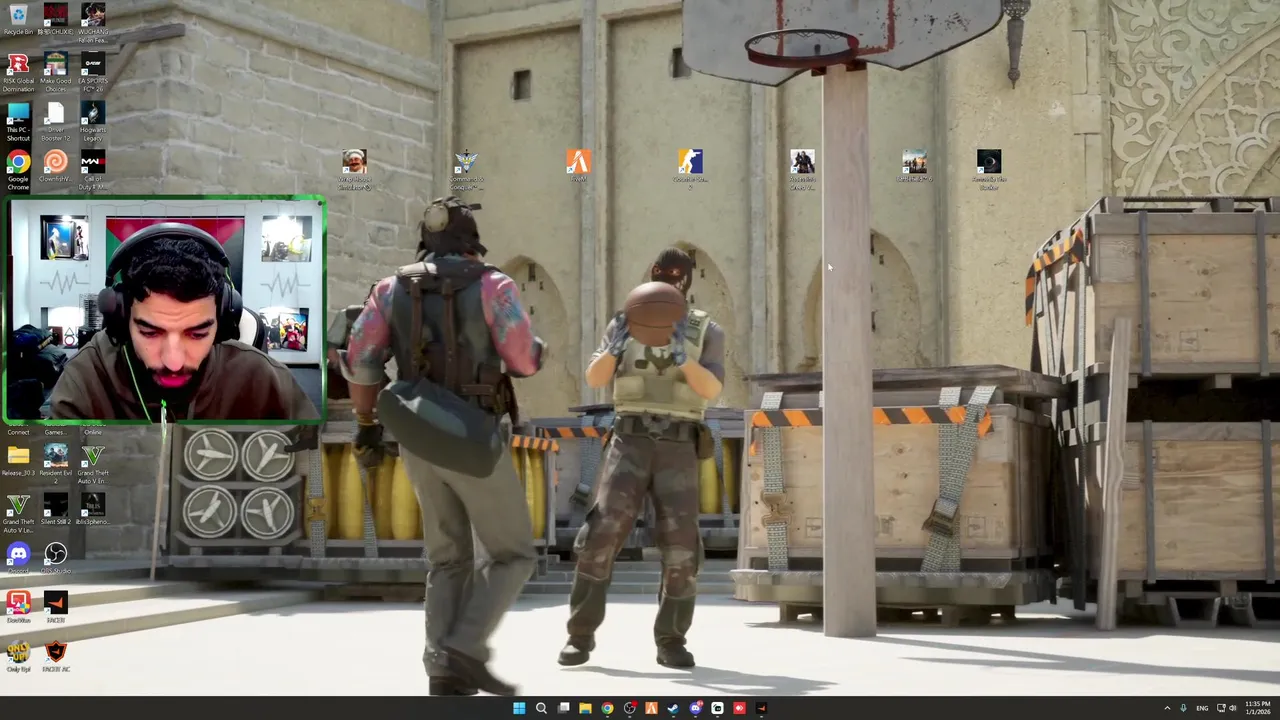Launch FACEIT AC anti-cheat shortcut
Screen dimensions: 1280x720
tap(55, 656)
